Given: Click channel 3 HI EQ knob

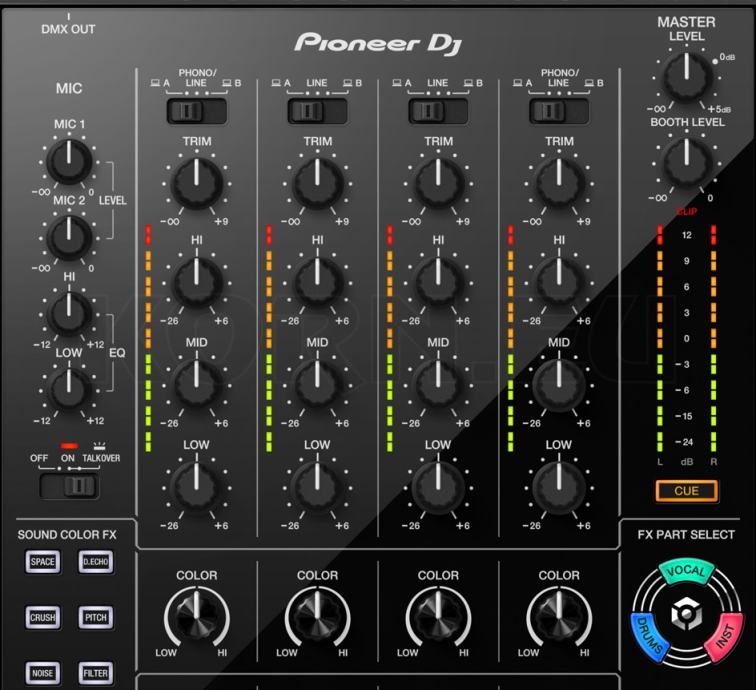Looking at the screenshot, I should [438, 283].
